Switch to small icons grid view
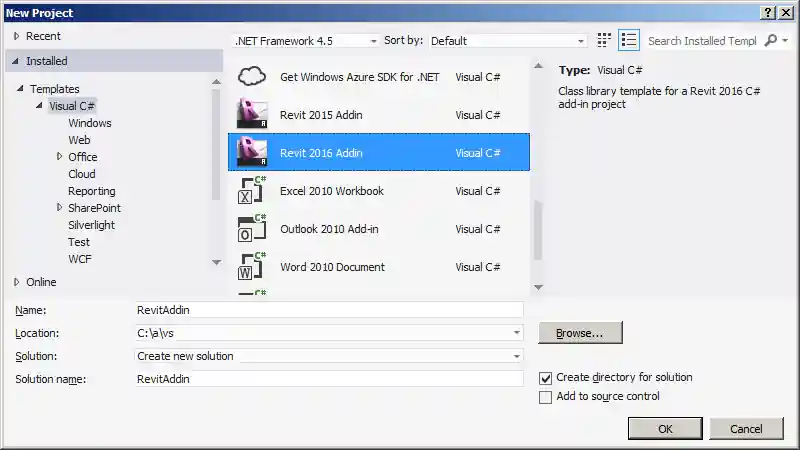800x450 pixels. click(x=604, y=41)
